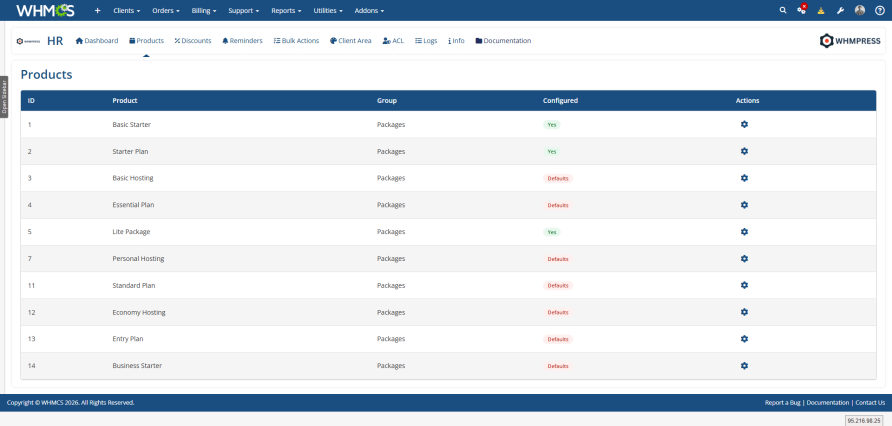Open settings gear for Business Starter
892x426 pixels.
click(744, 366)
